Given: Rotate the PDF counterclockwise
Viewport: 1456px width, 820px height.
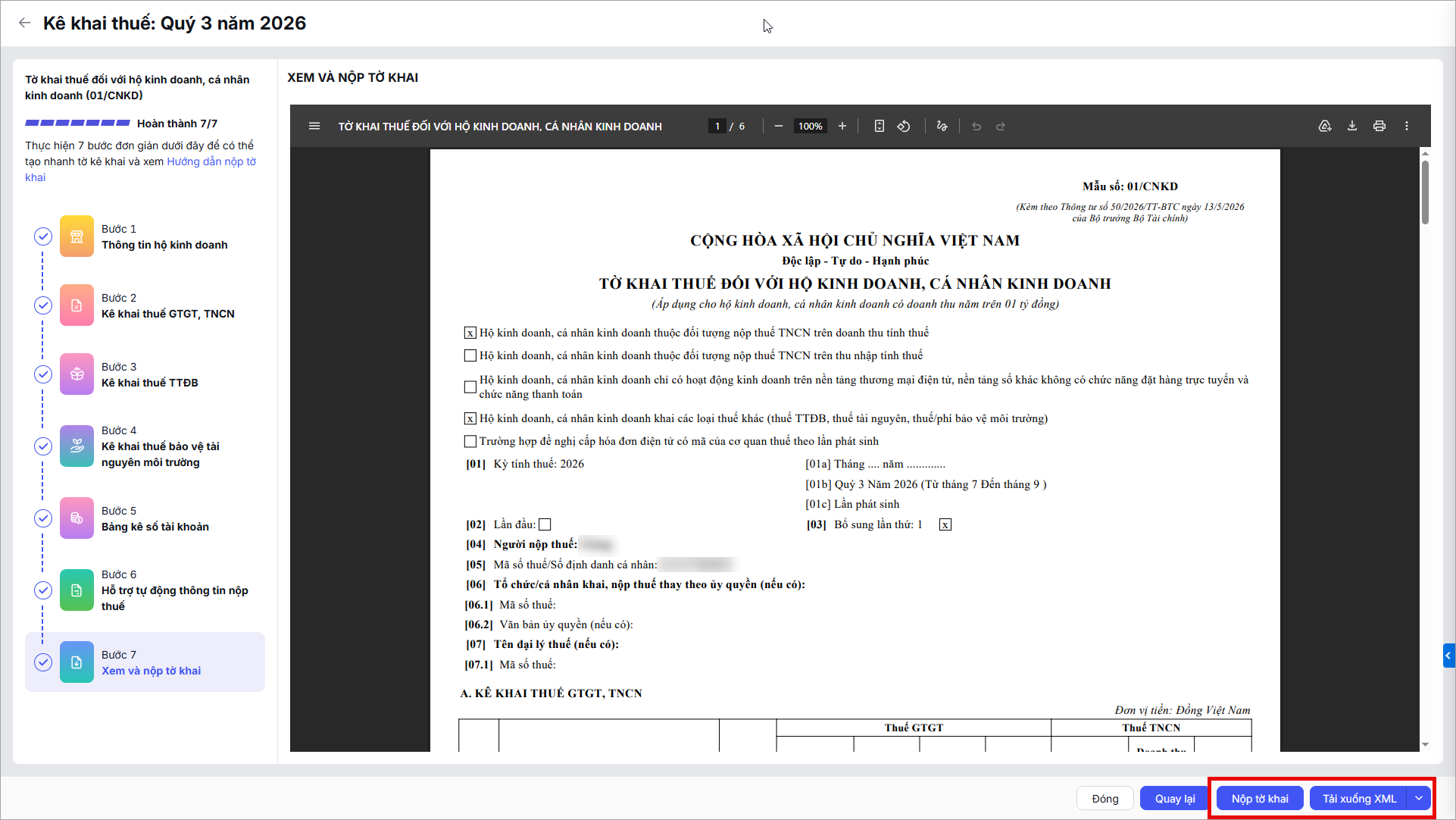Looking at the screenshot, I should (x=904, y=127).
